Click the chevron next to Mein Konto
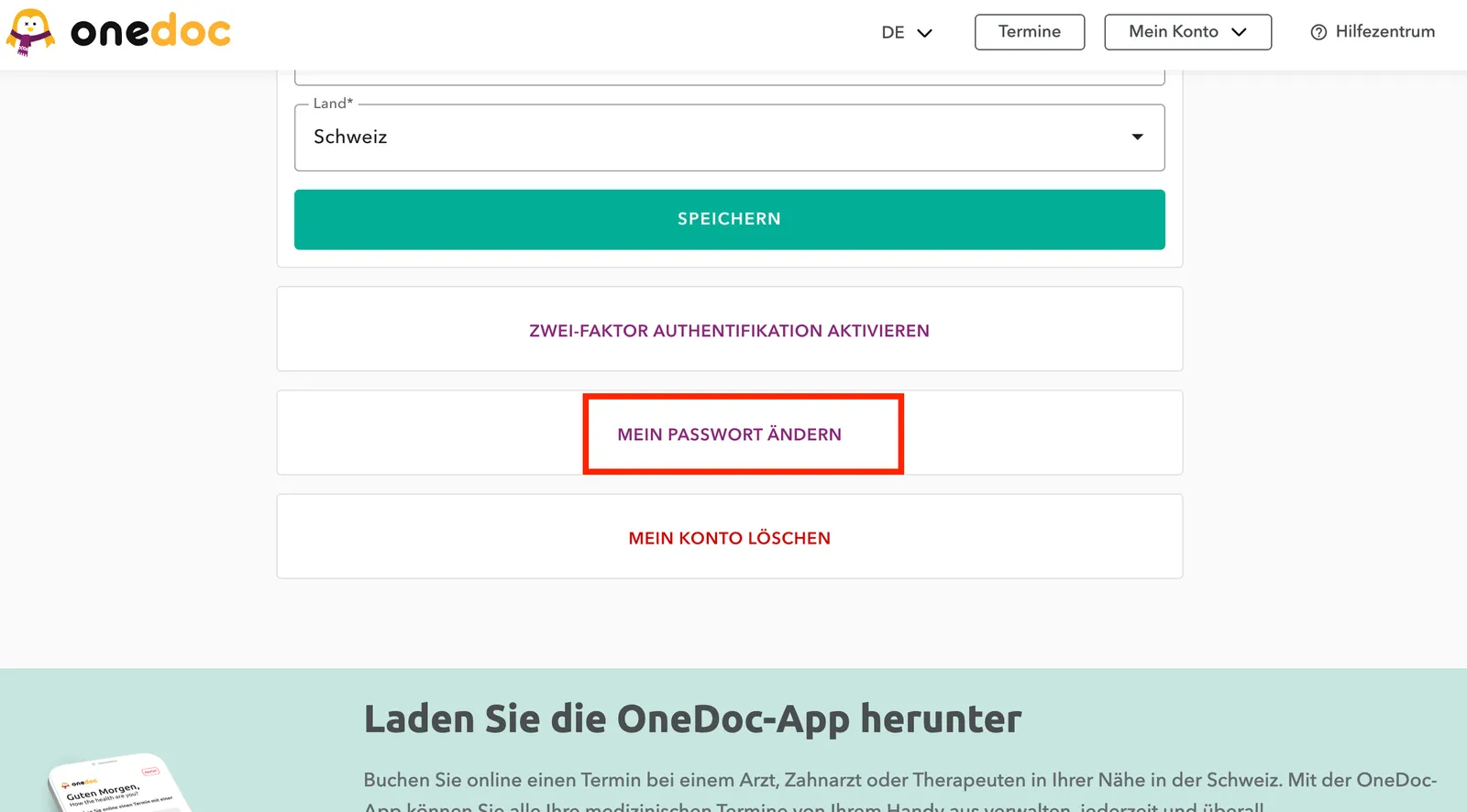1467x812 pixels. (x=1239, y=32)
